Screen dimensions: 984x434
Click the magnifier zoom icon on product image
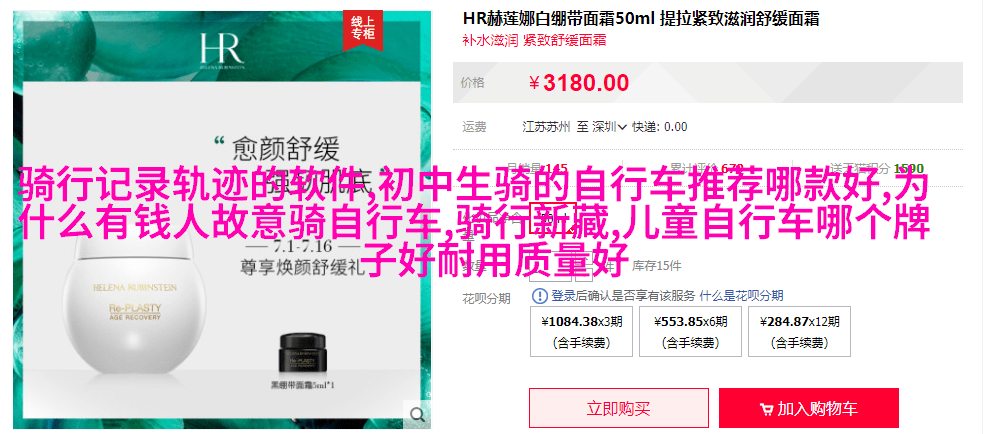pos(417,414)
